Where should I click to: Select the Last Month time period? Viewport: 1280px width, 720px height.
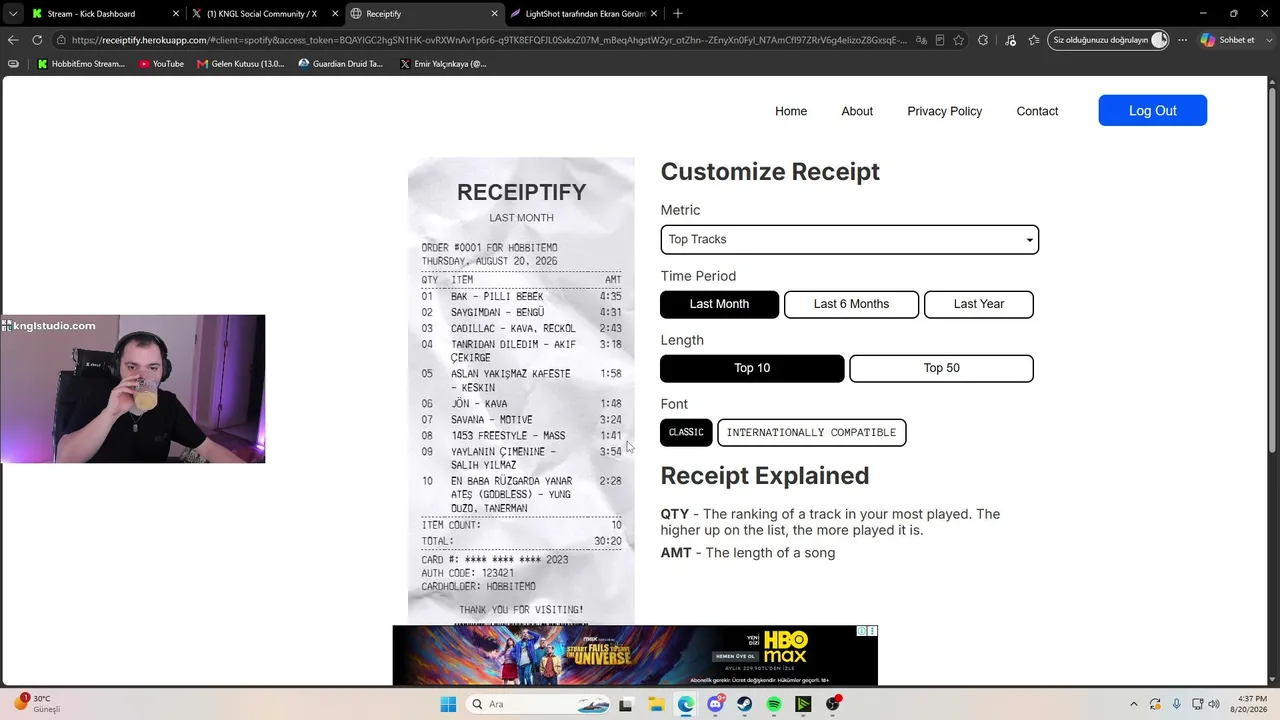(720, 304)
